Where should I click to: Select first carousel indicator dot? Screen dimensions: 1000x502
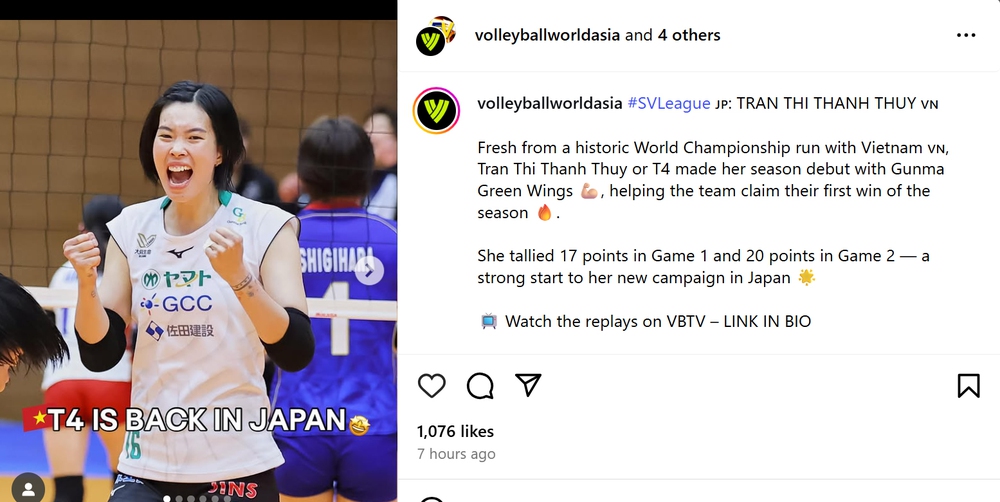coord(167,499)
